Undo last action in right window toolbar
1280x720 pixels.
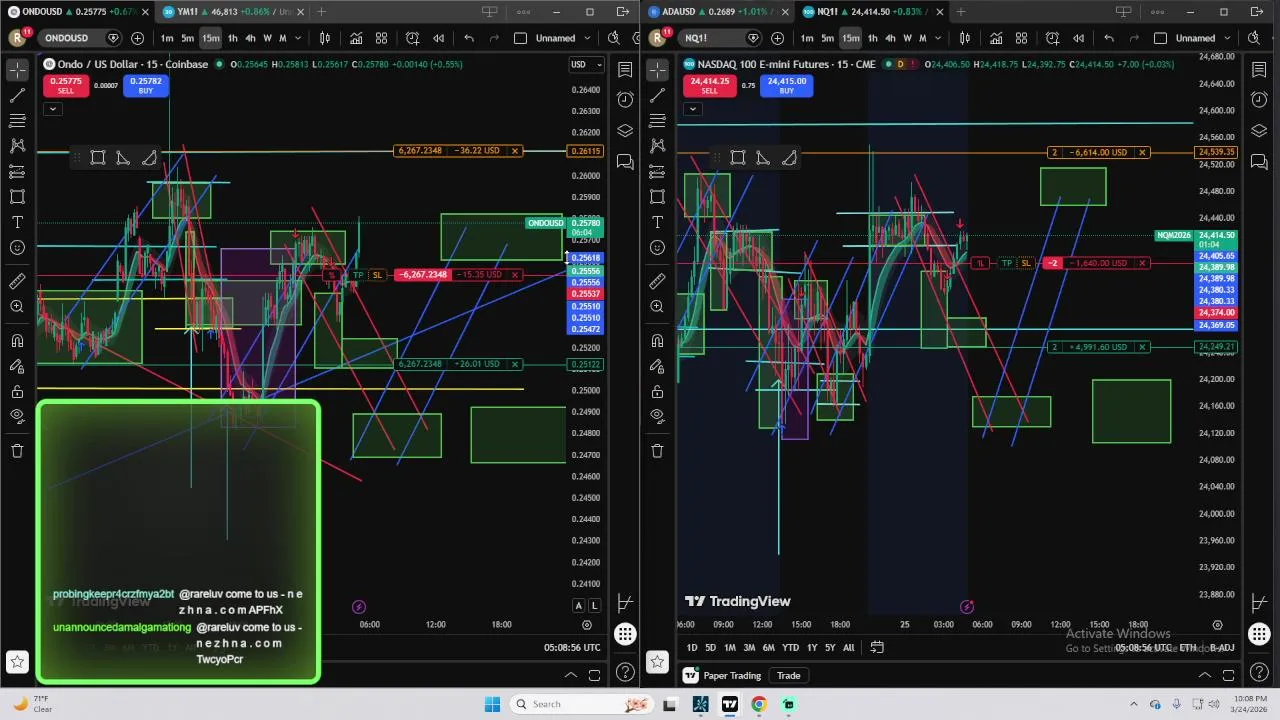click(x=1109, y=38)
